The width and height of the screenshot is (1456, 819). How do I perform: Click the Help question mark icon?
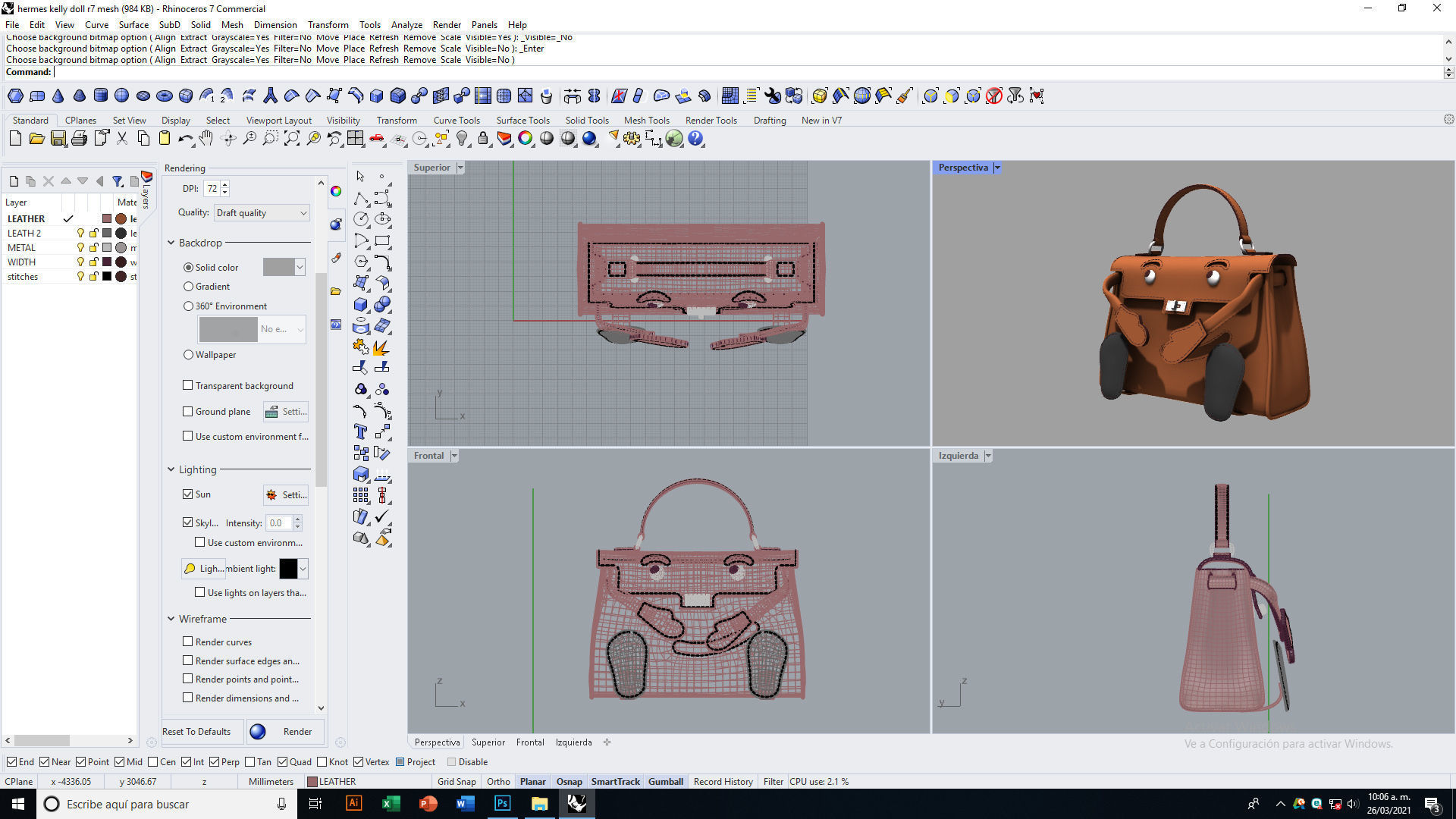[x=695, y=138]
